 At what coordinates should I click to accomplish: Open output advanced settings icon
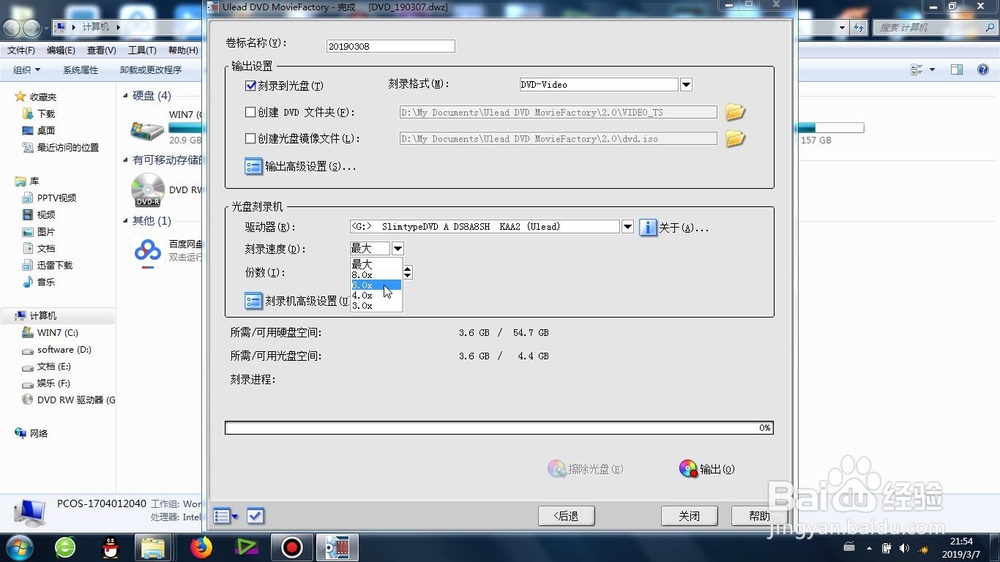253,166
